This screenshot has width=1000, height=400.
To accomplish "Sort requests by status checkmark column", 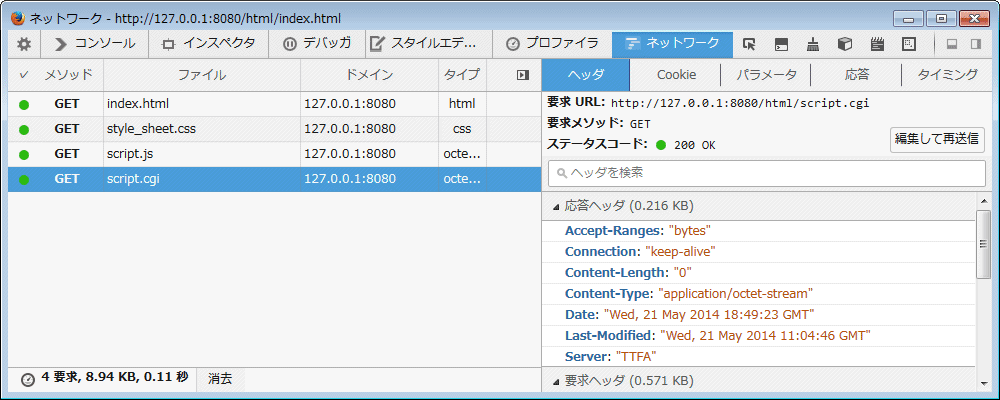I will click(24, 75).
